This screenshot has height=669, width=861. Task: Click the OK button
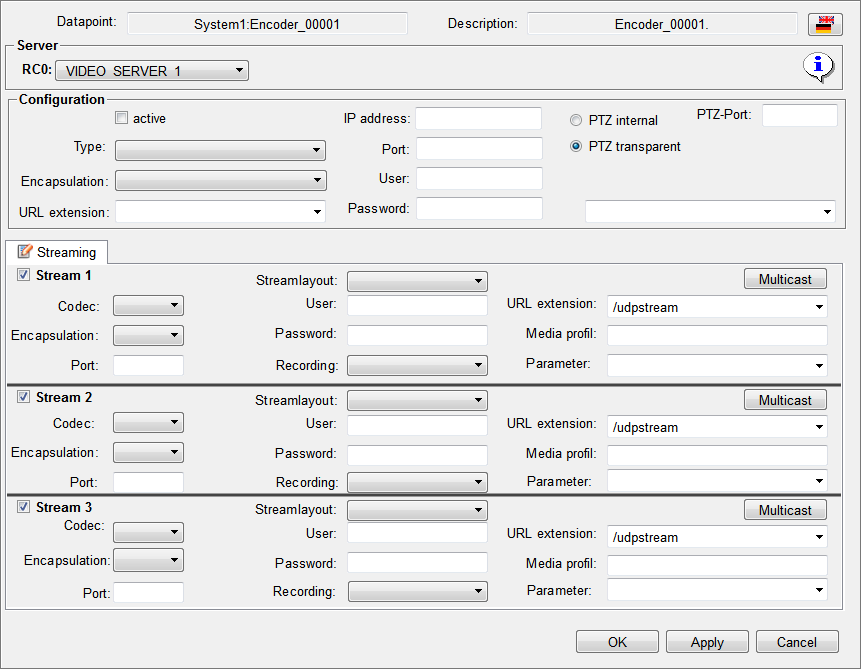click(617, 642)
